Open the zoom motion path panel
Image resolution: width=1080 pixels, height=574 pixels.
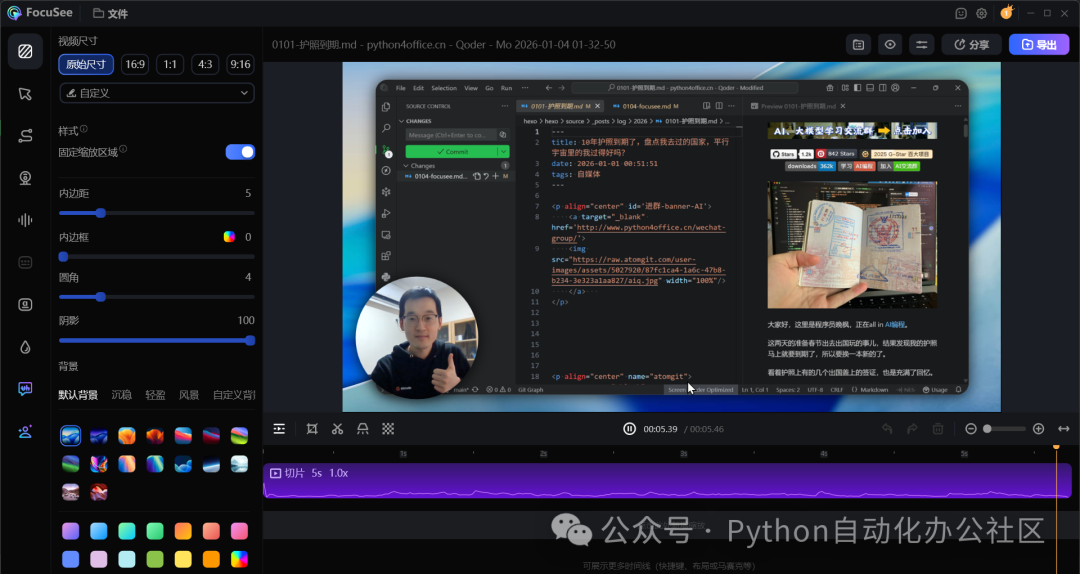click(25, 136)
